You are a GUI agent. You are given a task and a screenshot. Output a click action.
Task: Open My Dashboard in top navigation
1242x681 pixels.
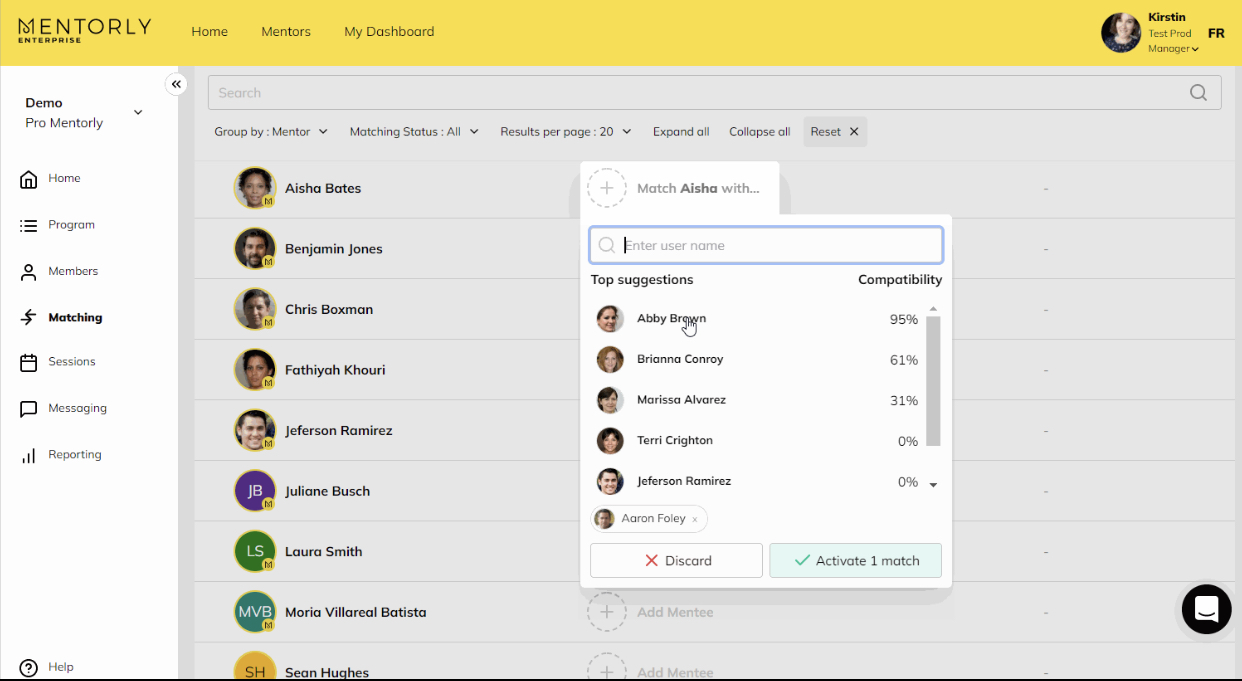click(389, 32)
